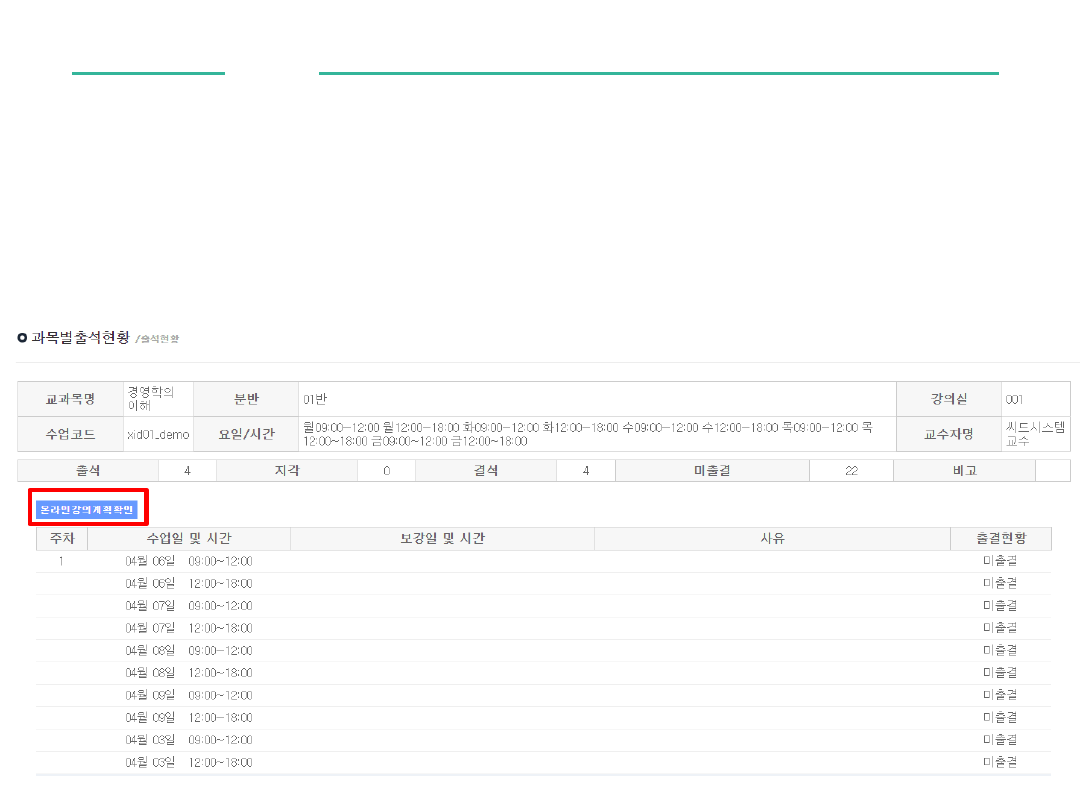Viewport: 1080px width, 810px height.
Task: Click the 주차 column header
Action: pos(61,539)
